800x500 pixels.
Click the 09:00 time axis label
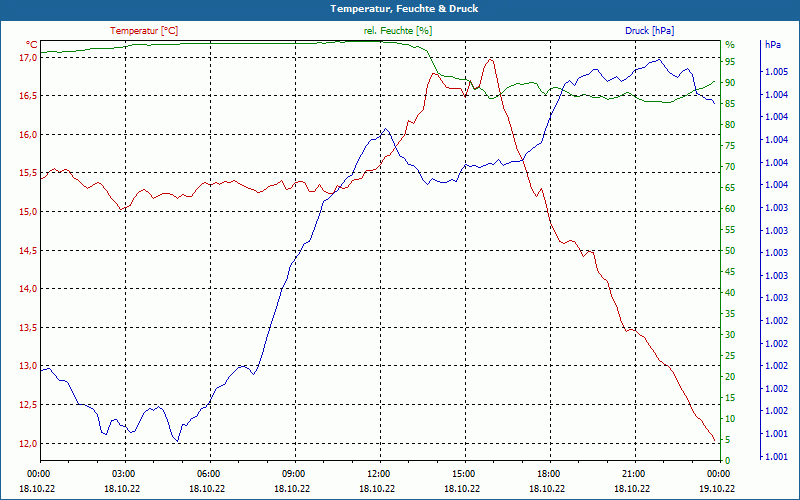click(x=294, y=473)
